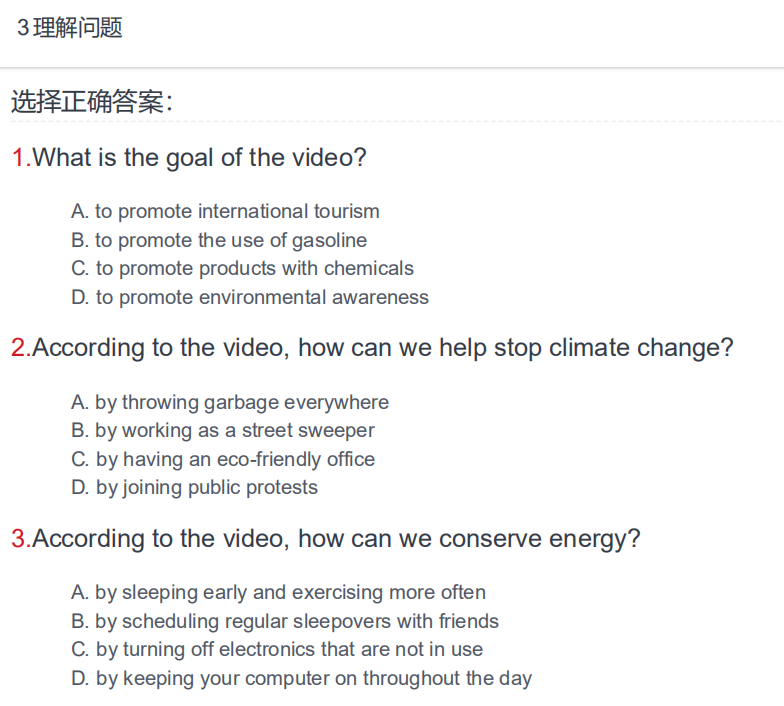Click the red number 2 marker
This screenshot has height=706, width=784.
22,348
